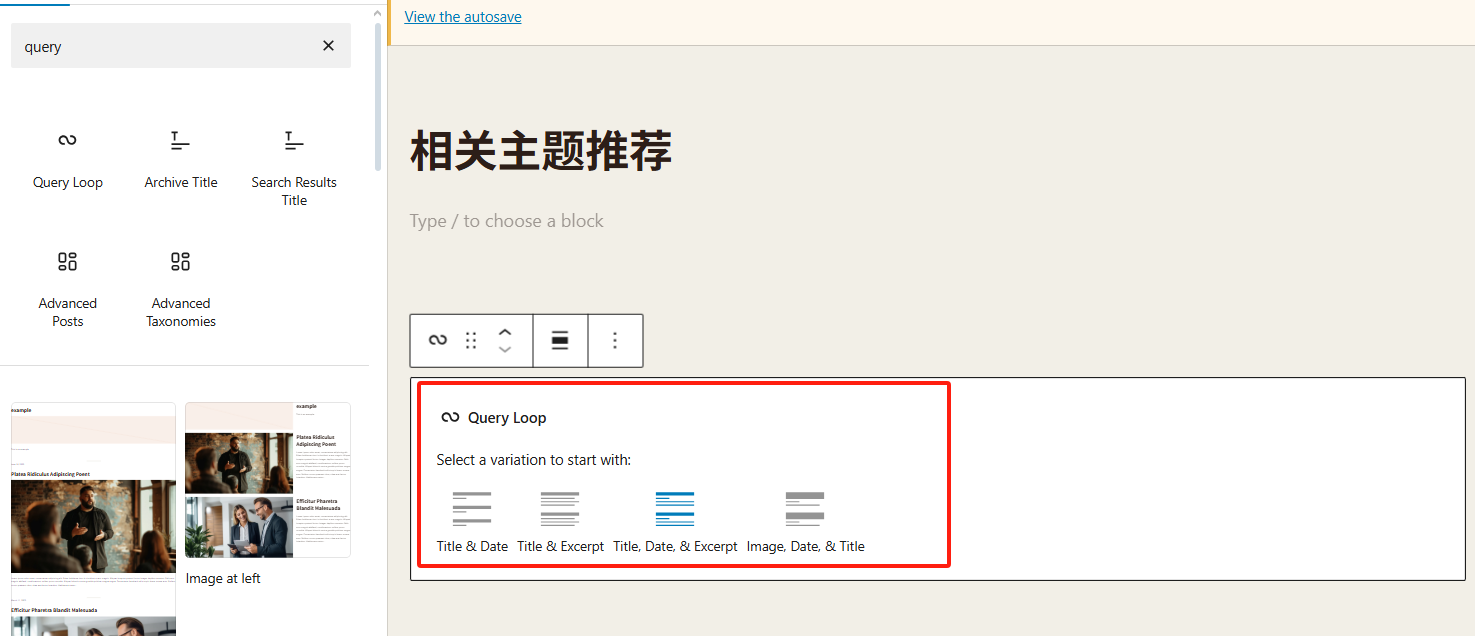Start with Image, Date, & Title variation
This screenshot has height=636, width=1475.
click(x=805, y=522)
